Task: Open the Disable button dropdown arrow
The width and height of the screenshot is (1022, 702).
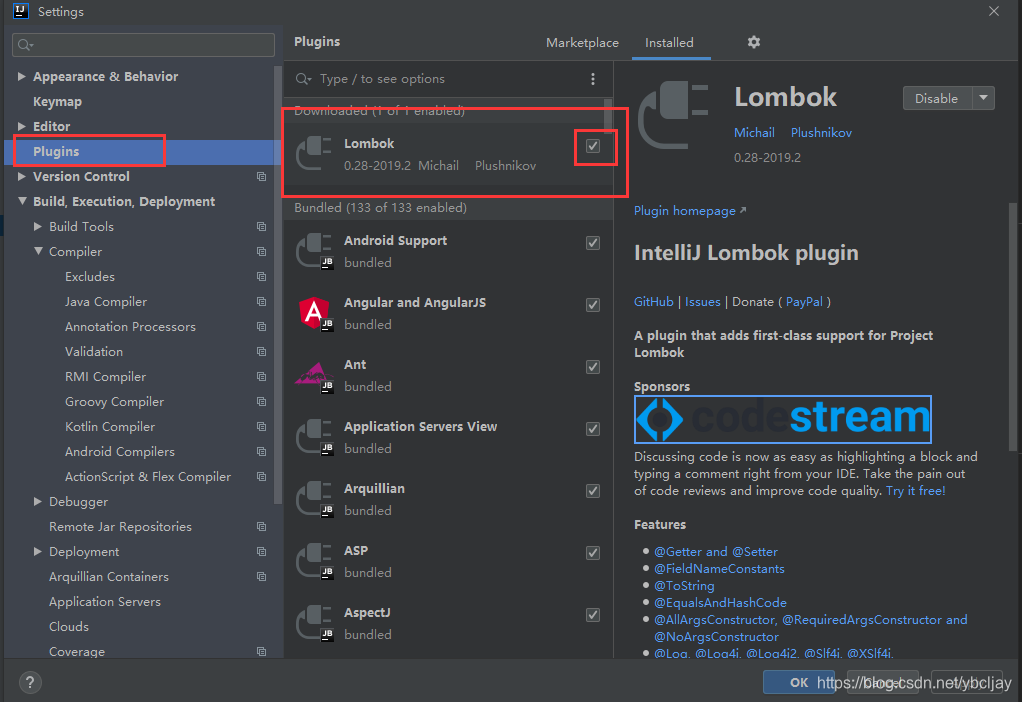Action: pos(984,98)
